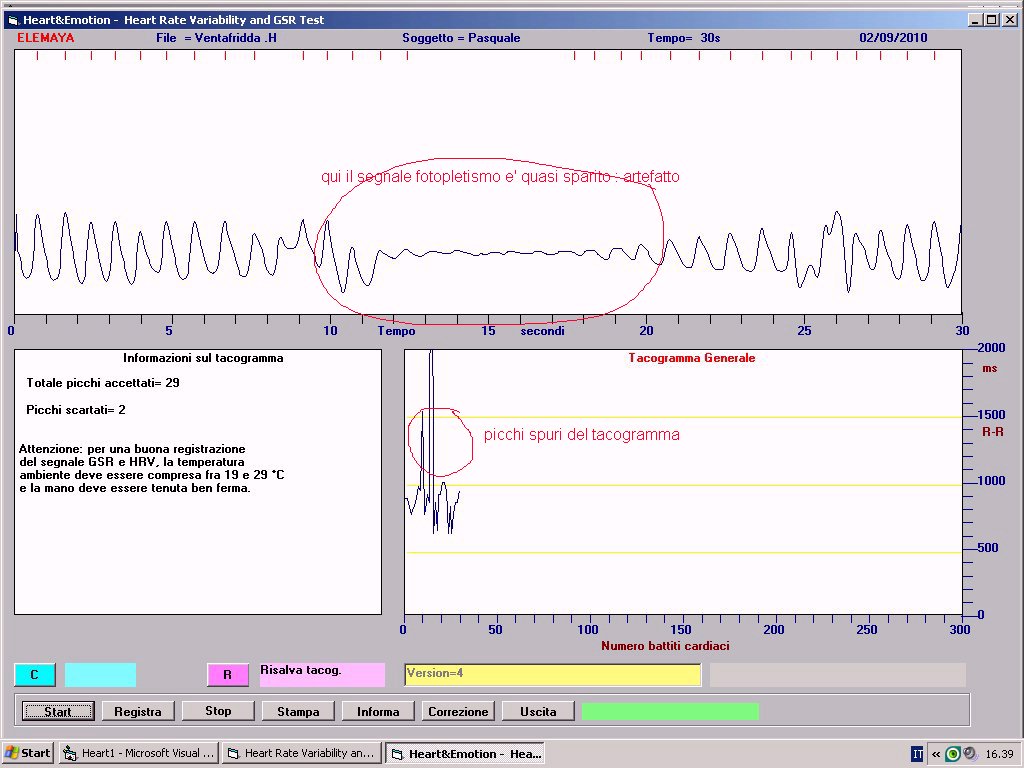Viewport: 1024px width, 768px height.
Task: Click the green circular tray icon
Action: [952, 753]
